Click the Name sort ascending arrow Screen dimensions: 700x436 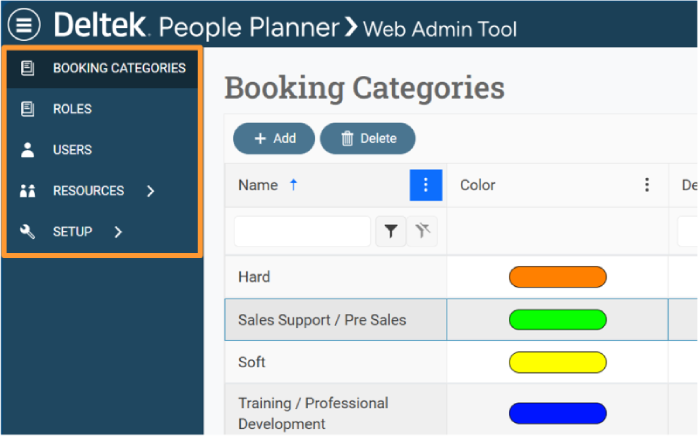293,184
